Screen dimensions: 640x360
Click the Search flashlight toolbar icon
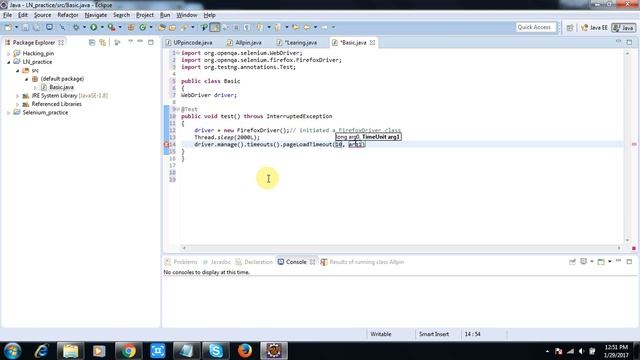click(184, 27)
